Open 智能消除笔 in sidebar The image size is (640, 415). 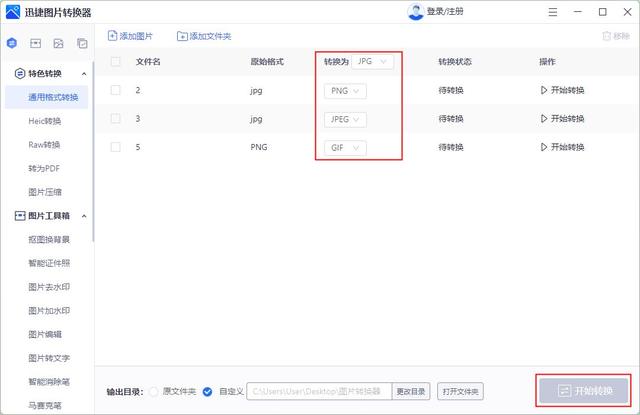pyautogui.click(x=49, y=382)
